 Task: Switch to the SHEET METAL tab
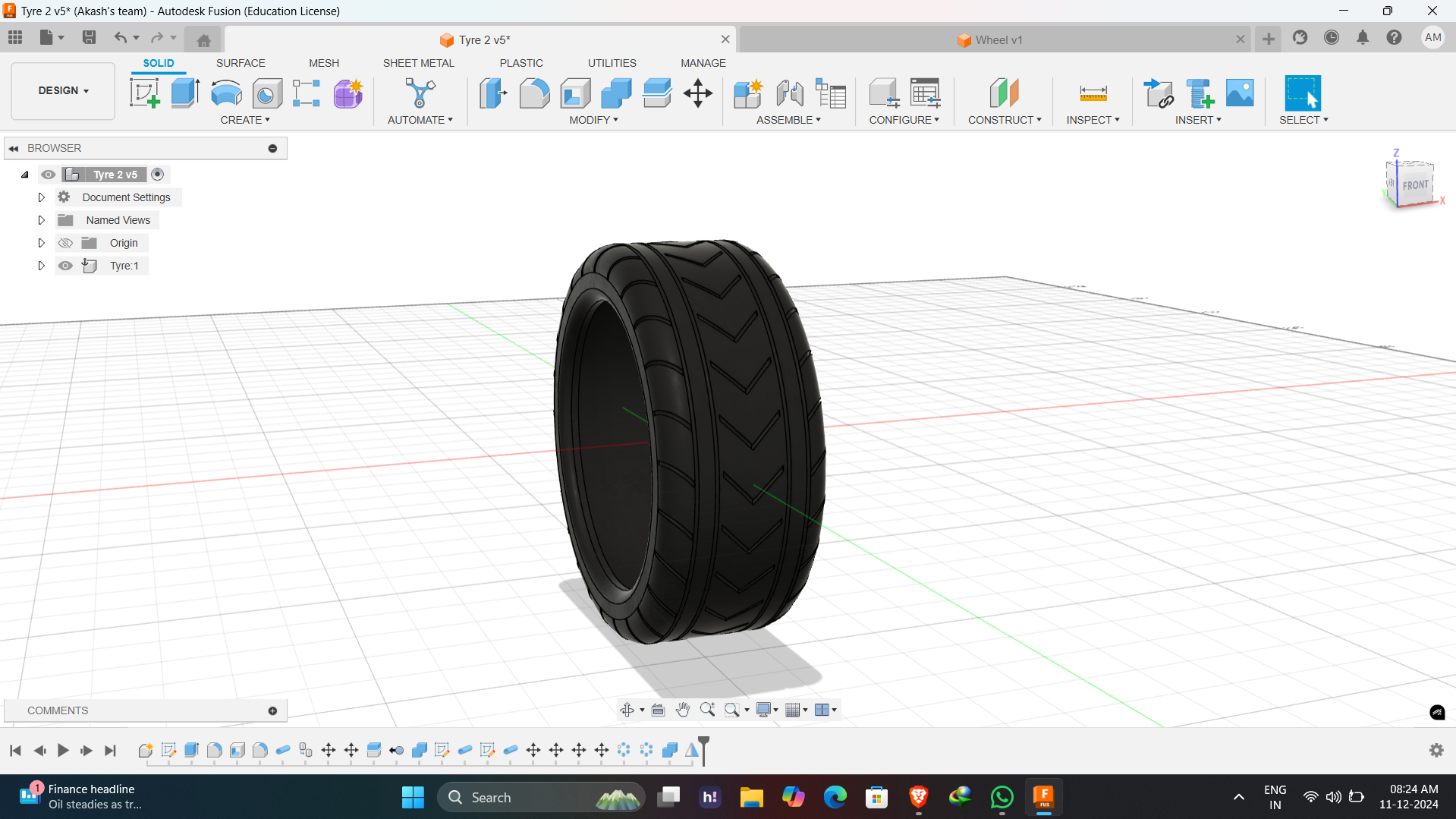(x=418, y=63)
